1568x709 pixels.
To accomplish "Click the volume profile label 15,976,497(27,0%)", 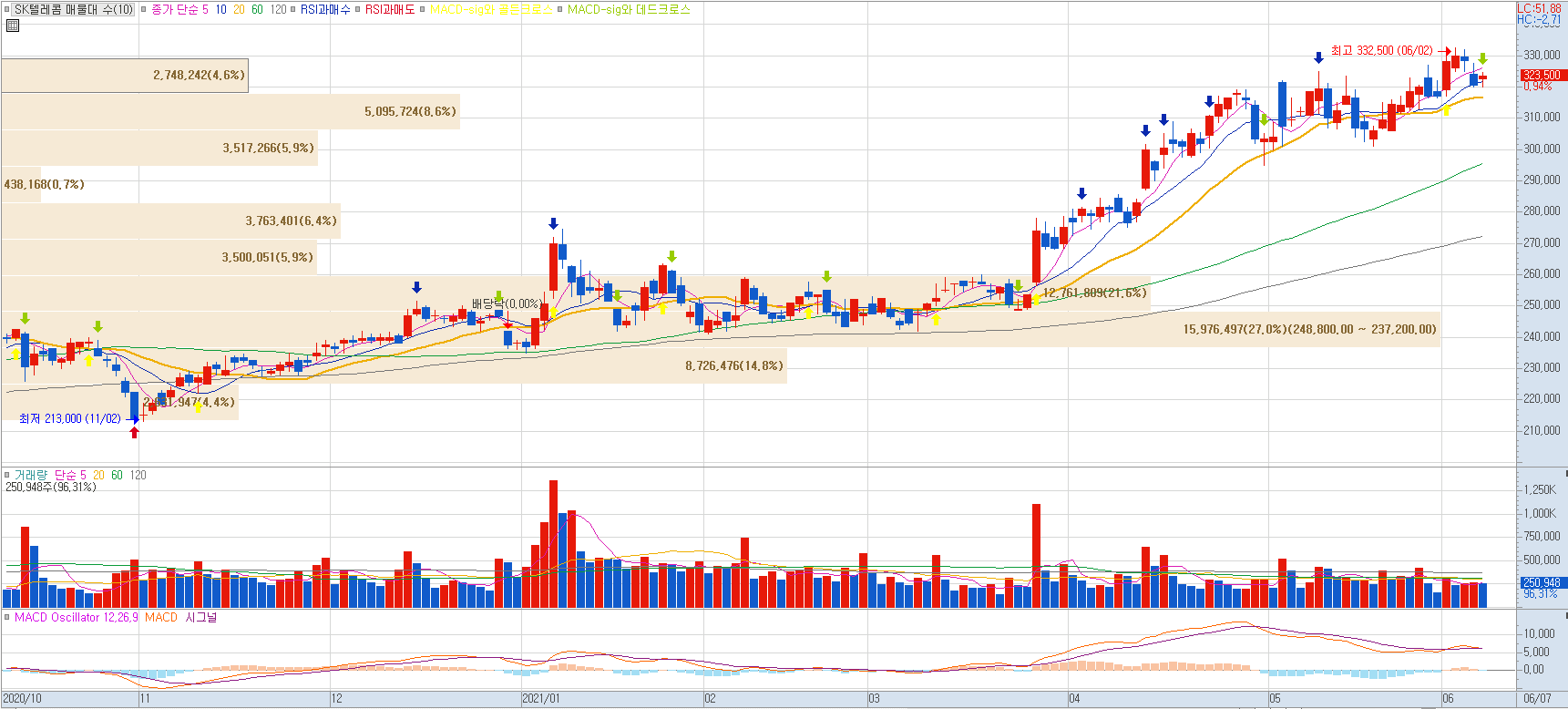I will point(1309,329).
